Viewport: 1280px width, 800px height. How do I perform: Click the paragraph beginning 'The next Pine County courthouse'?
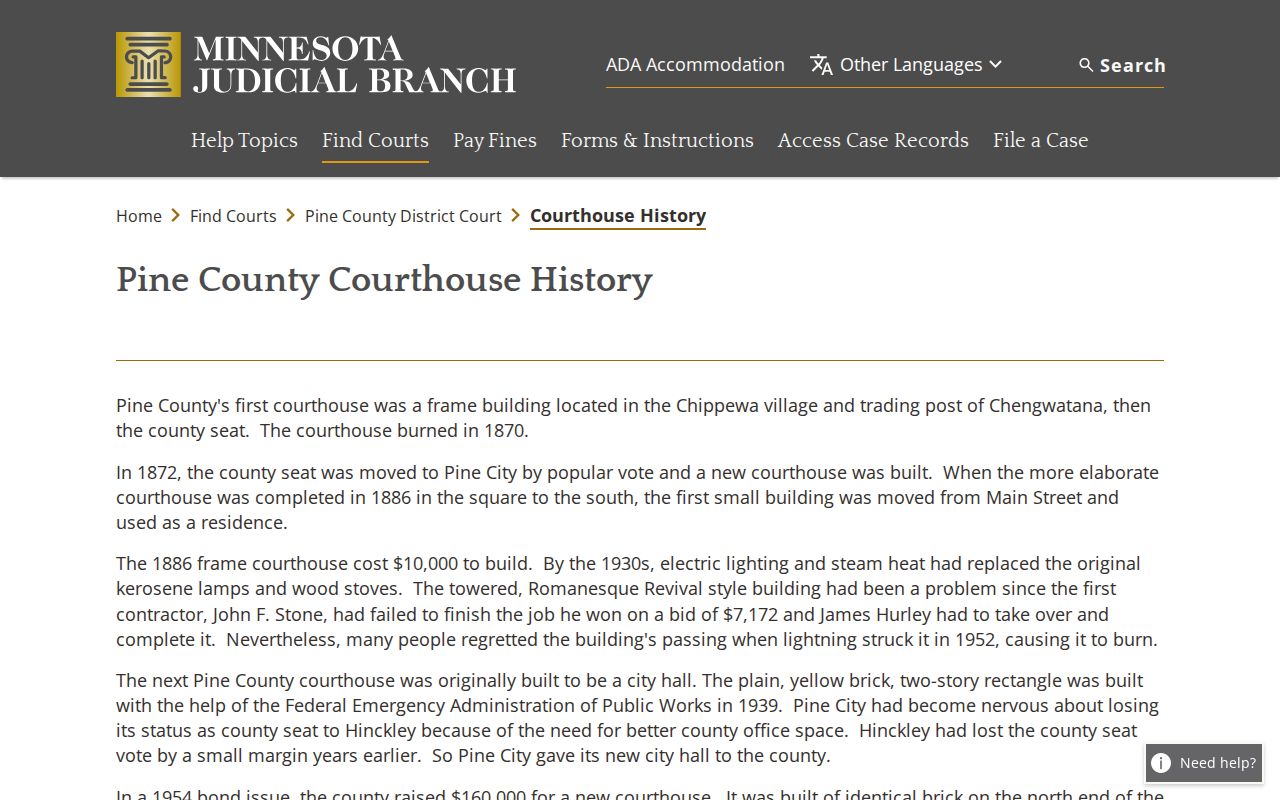click(x=640, y=718)
